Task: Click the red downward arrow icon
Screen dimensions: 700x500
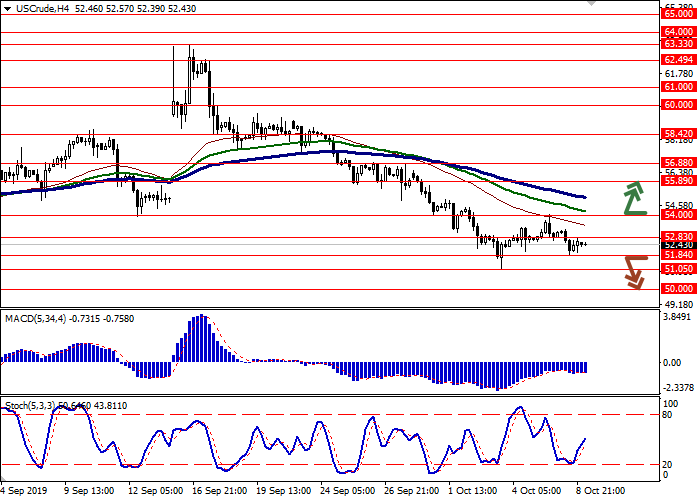Action: click(634, 271)
